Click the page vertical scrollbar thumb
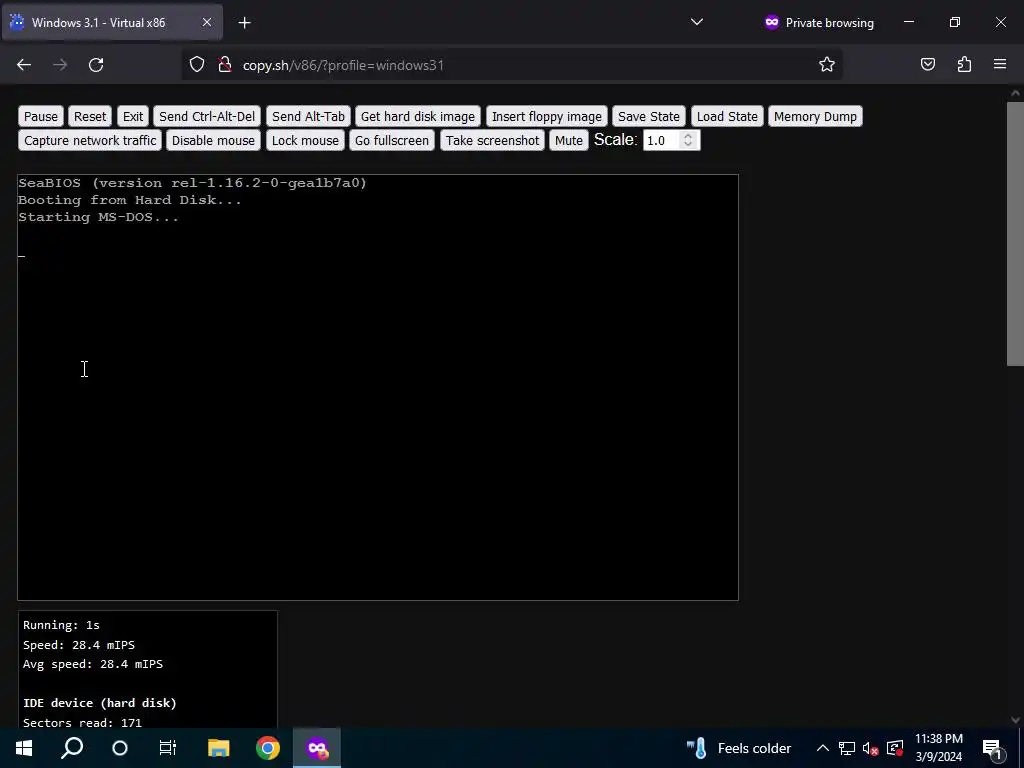 click(1015, 234)
